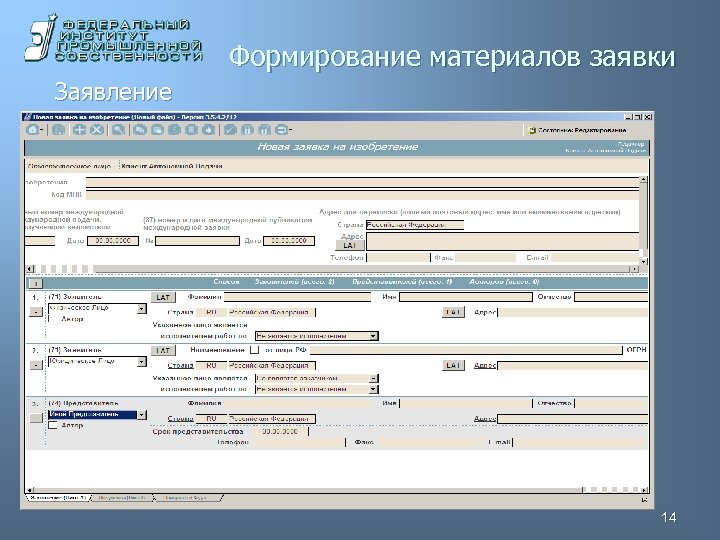Click left arrow of upper horizontal scrollbar
This screenshot has width=720, height=540.
[x=30, y=269]
